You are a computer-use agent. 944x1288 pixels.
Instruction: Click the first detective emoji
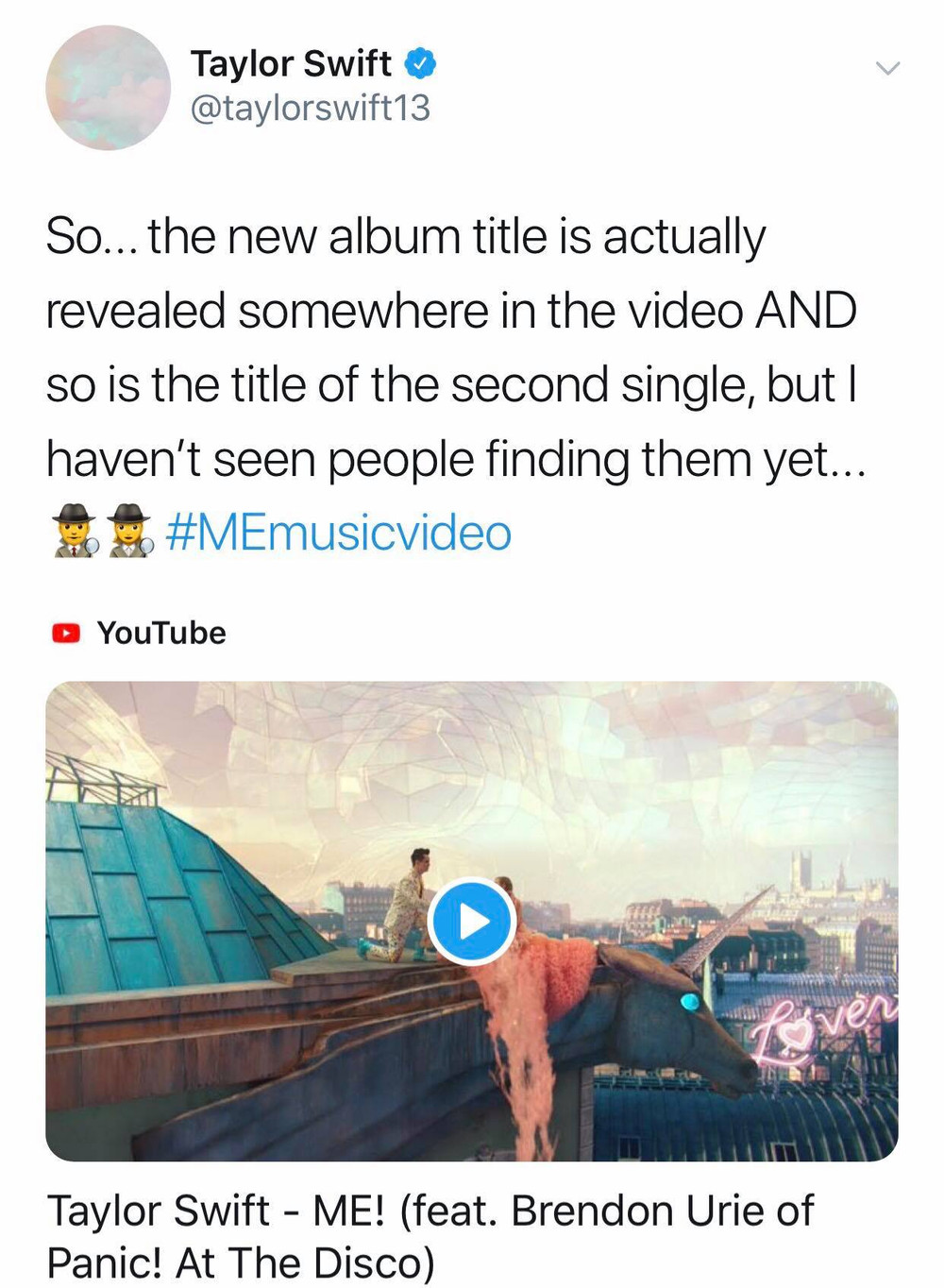(76, 532)
